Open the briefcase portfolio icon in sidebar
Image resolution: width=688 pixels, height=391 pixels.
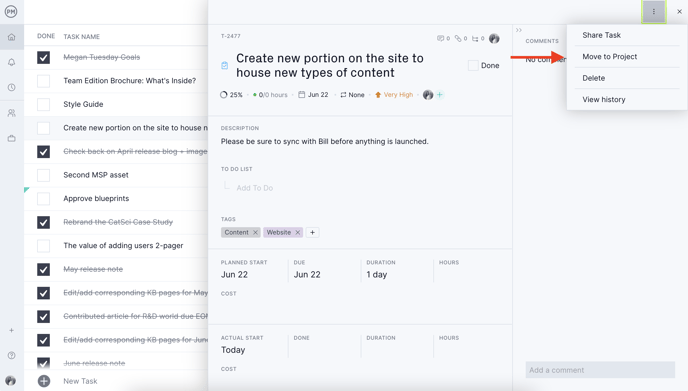(11, 138)
